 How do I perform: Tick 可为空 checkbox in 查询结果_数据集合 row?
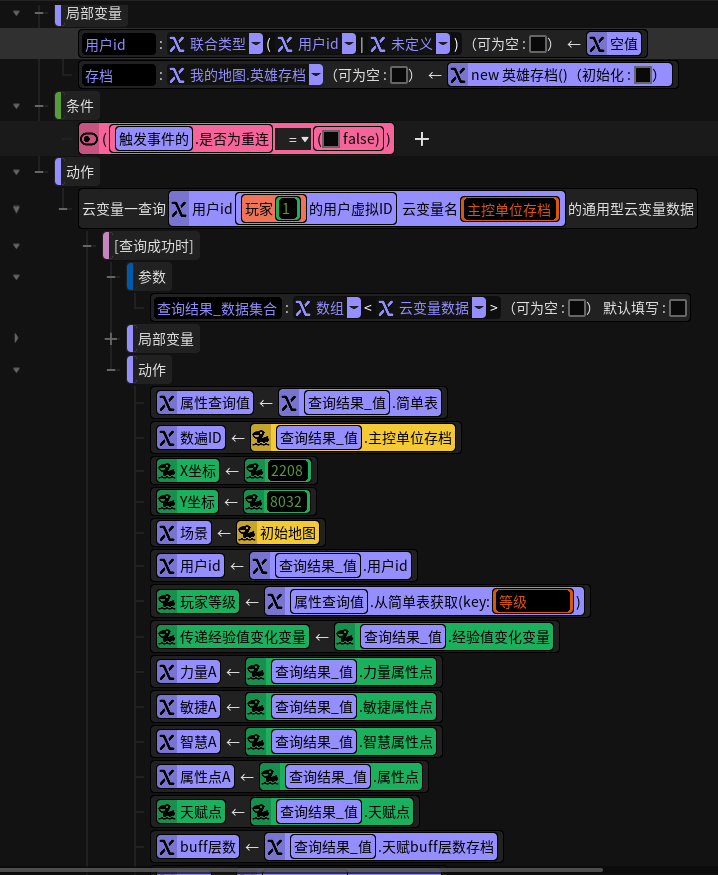click(576, 308)
